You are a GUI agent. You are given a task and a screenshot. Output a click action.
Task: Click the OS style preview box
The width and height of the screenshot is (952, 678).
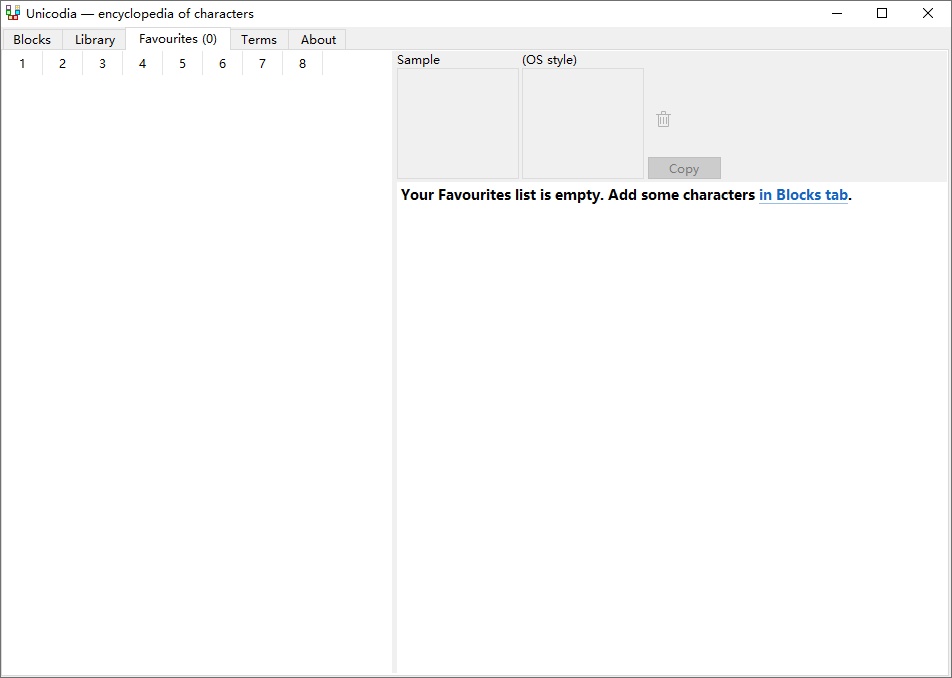point(582,123)
